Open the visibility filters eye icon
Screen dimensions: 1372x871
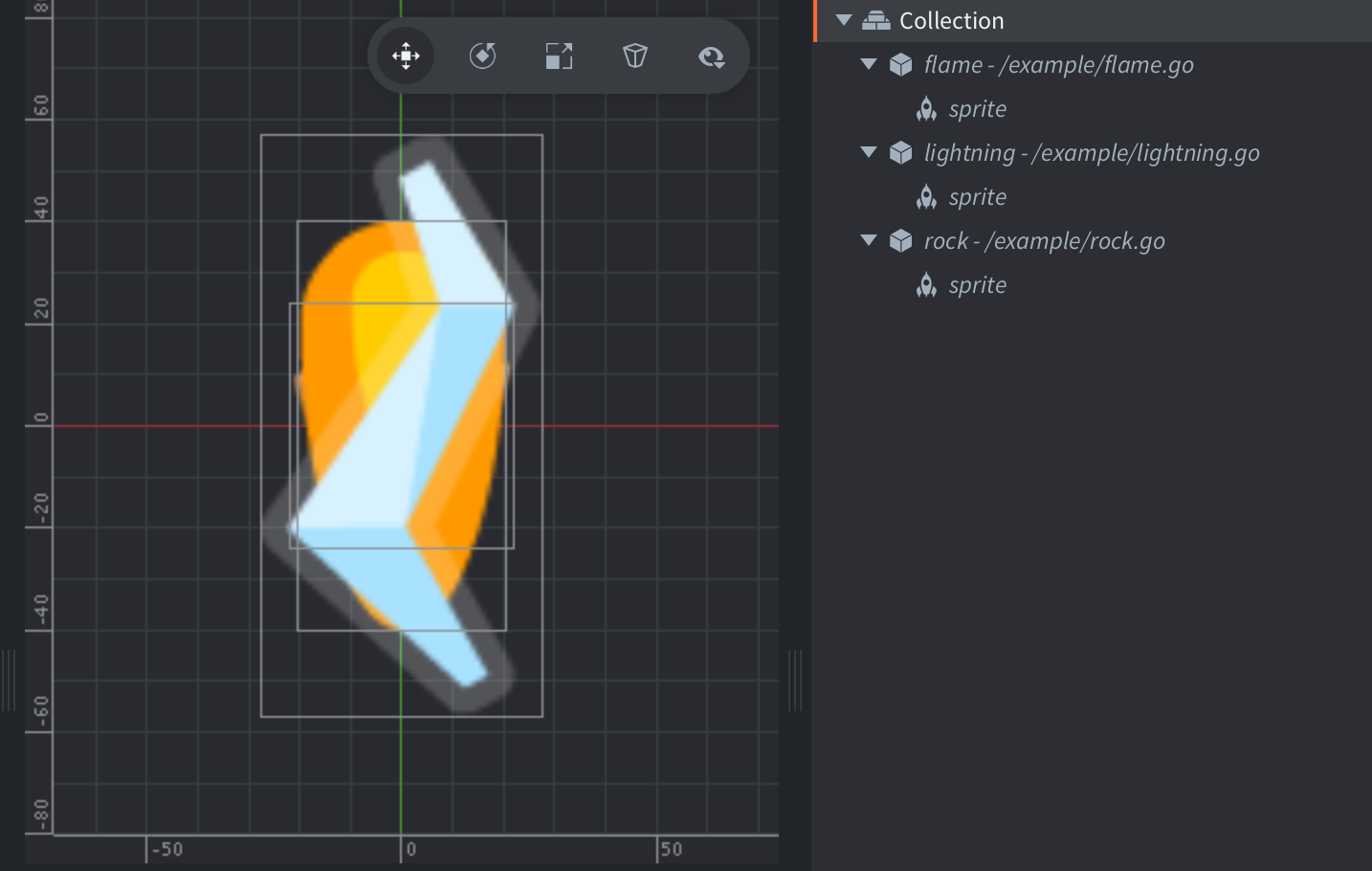click(711, 57)
